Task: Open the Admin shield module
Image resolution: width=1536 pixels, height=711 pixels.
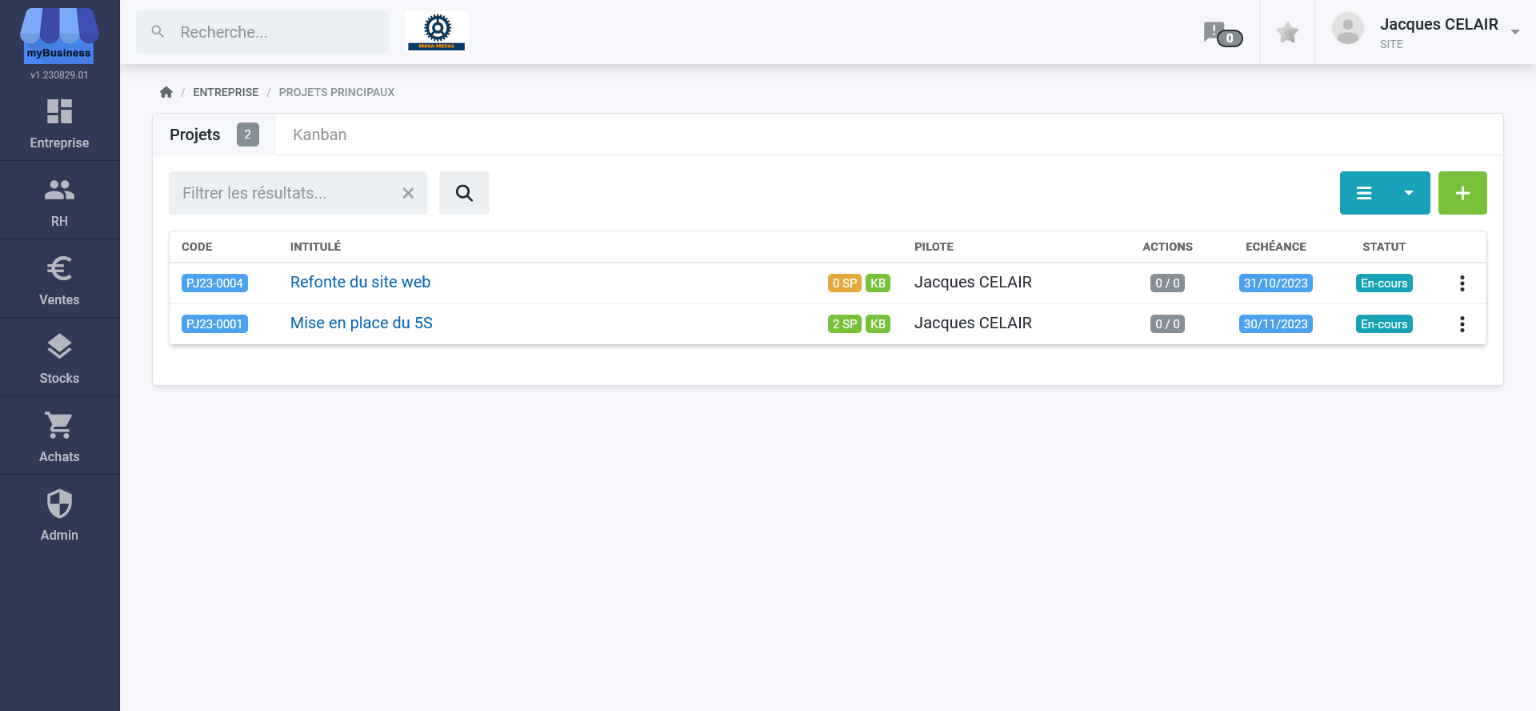Action: tap(59, 515)
